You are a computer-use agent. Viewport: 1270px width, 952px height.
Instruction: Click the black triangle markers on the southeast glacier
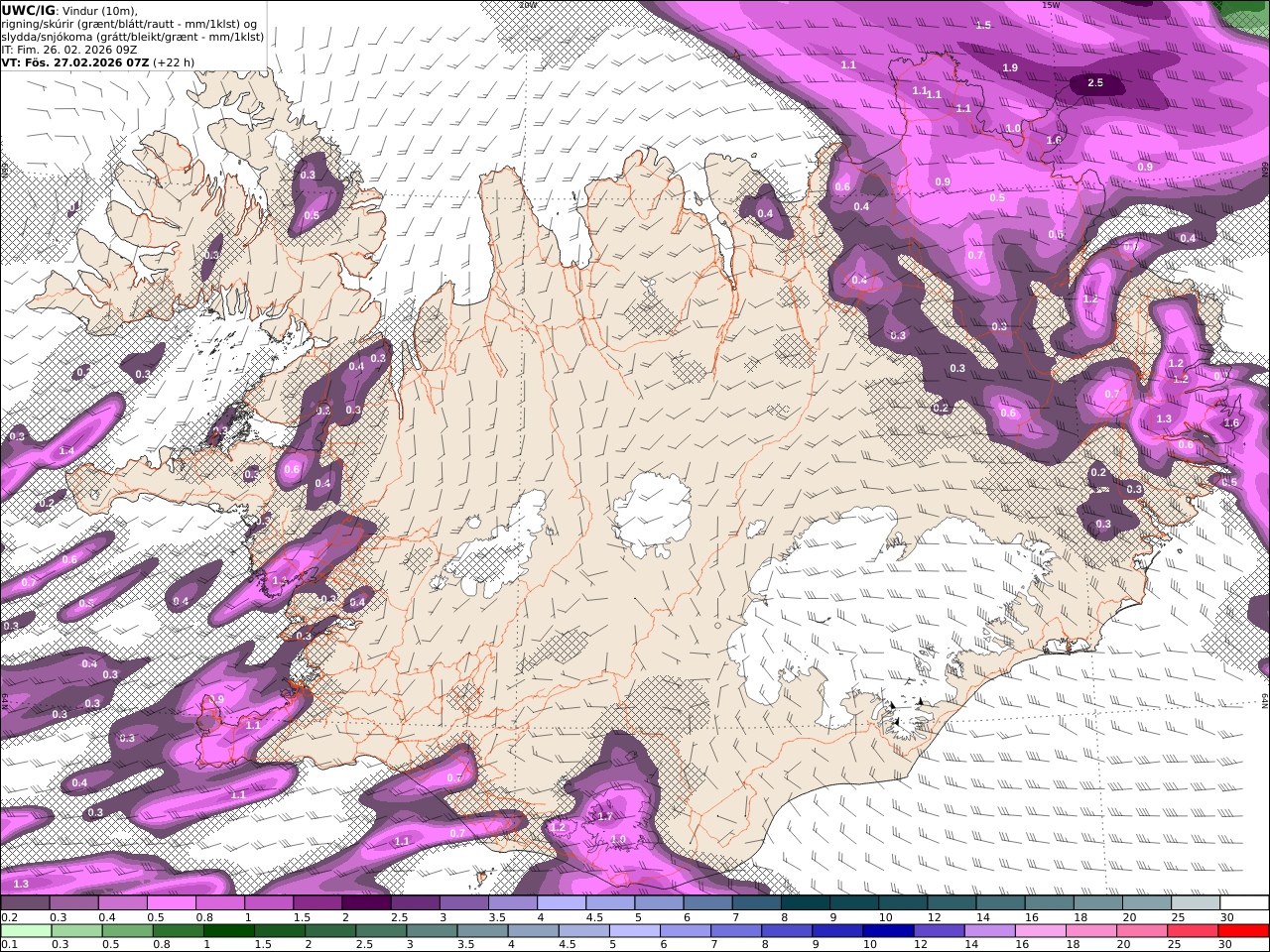pos(905,710)
